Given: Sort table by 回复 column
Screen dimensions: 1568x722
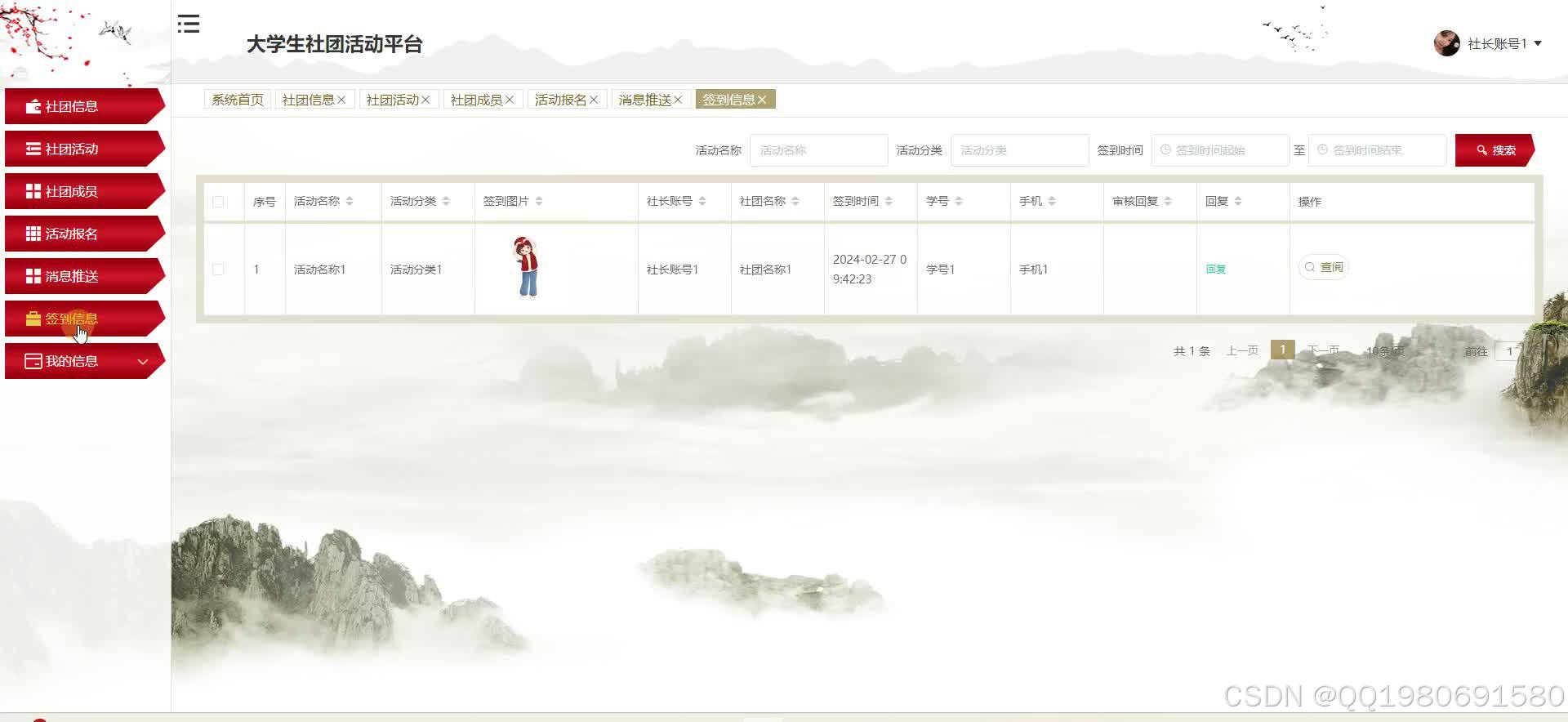Looking at the screenshot, I should coord(1238,201).
